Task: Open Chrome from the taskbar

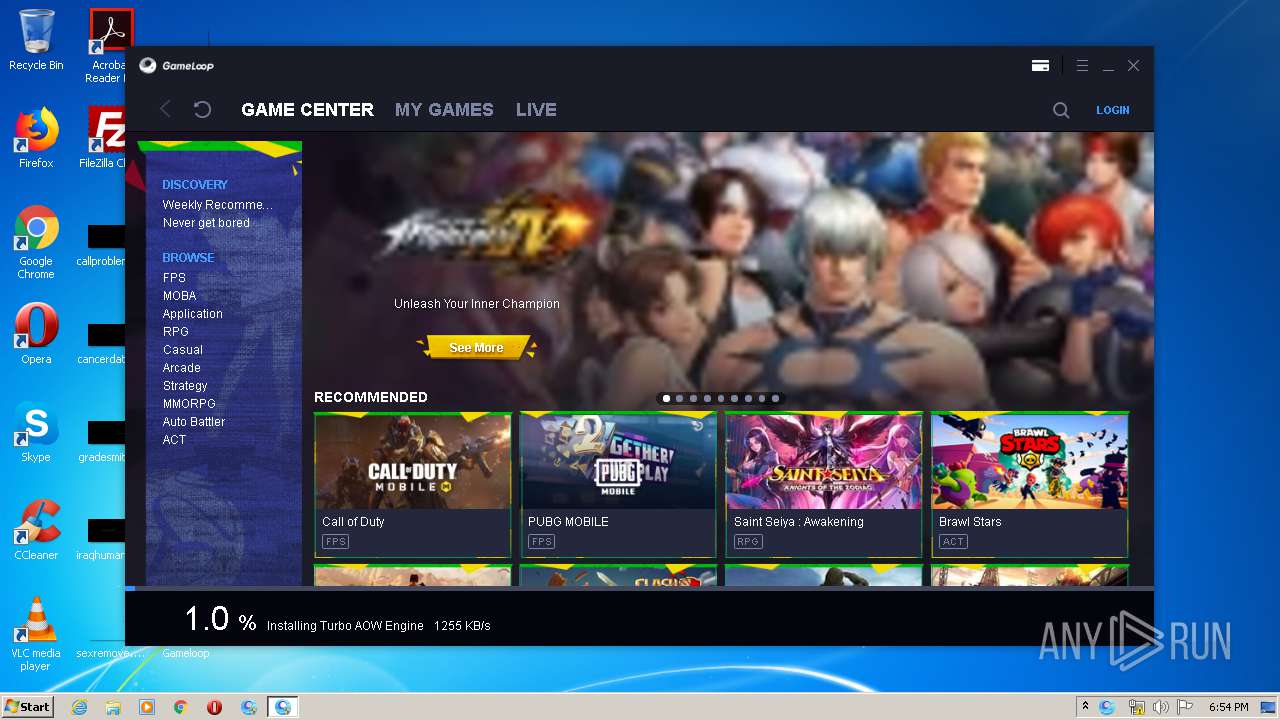Action: point(180,707)
